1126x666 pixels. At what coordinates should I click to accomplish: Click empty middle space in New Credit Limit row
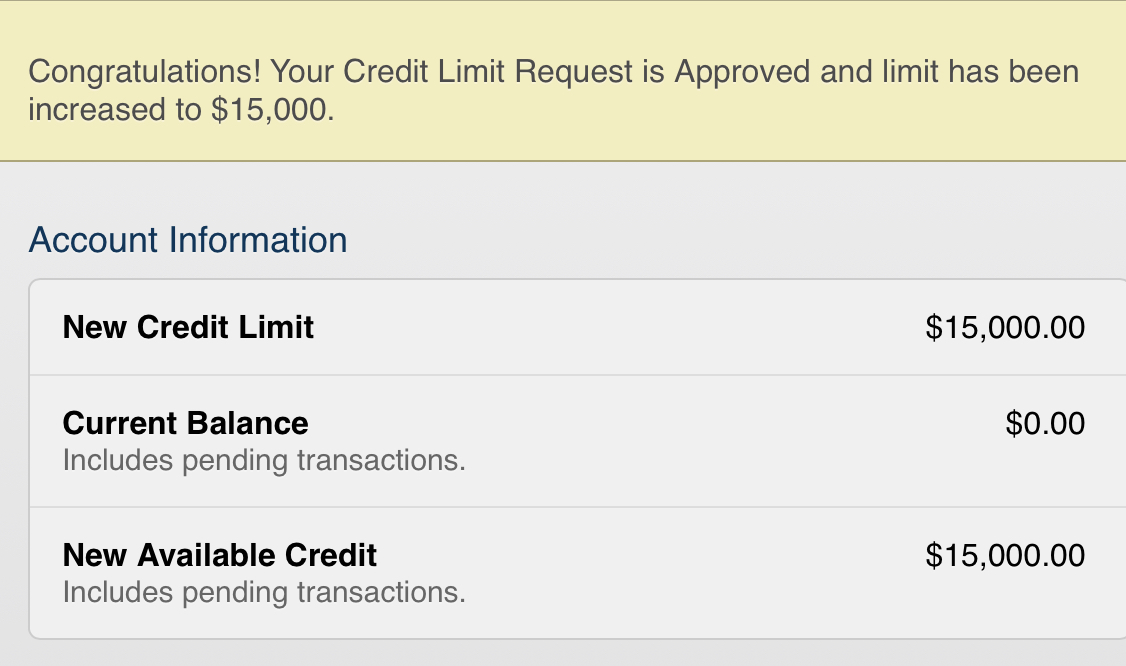[620, 328]
